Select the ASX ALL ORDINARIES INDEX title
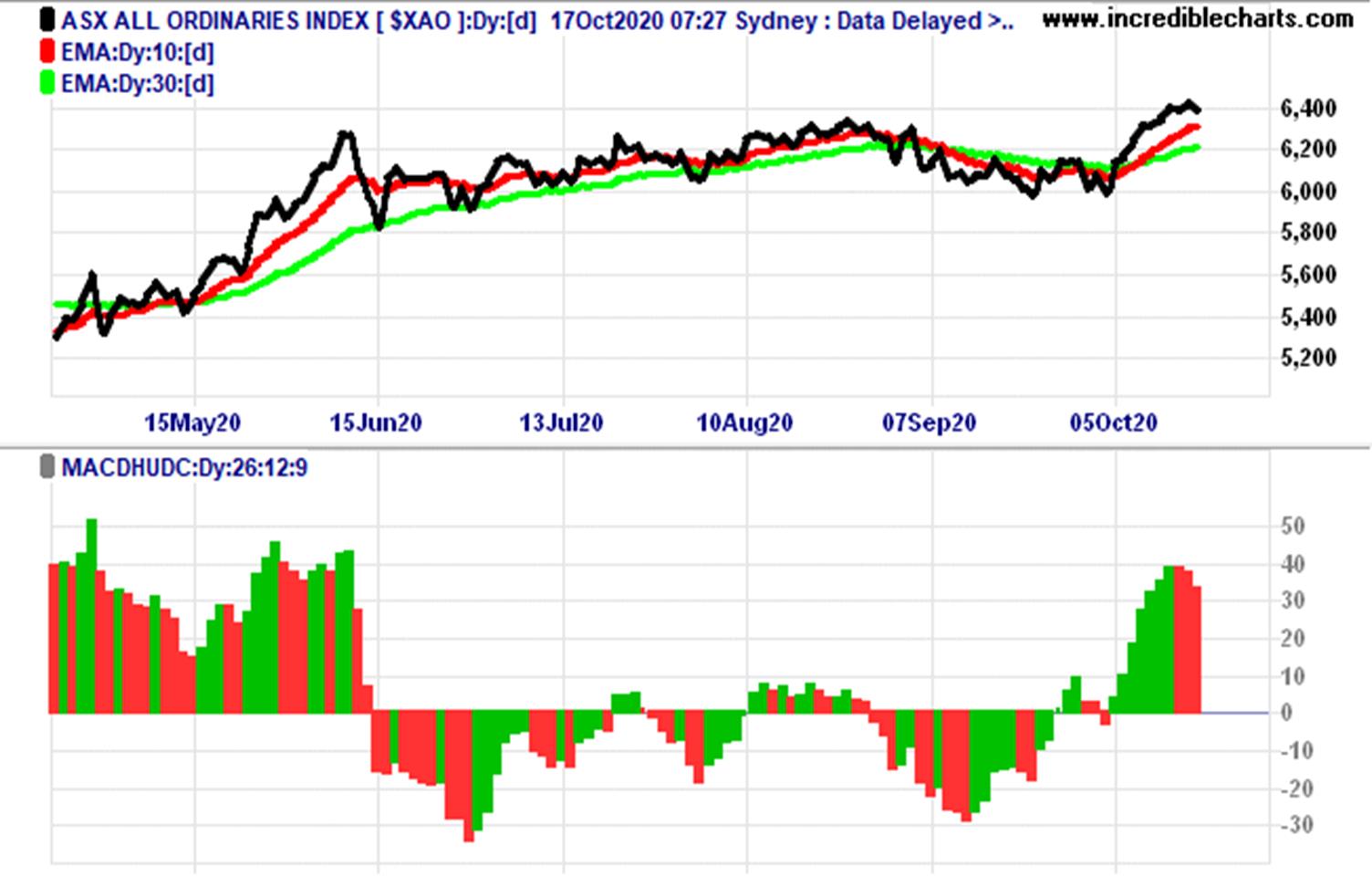This screenshot has width=1372, height=887. tap(215, 20)
